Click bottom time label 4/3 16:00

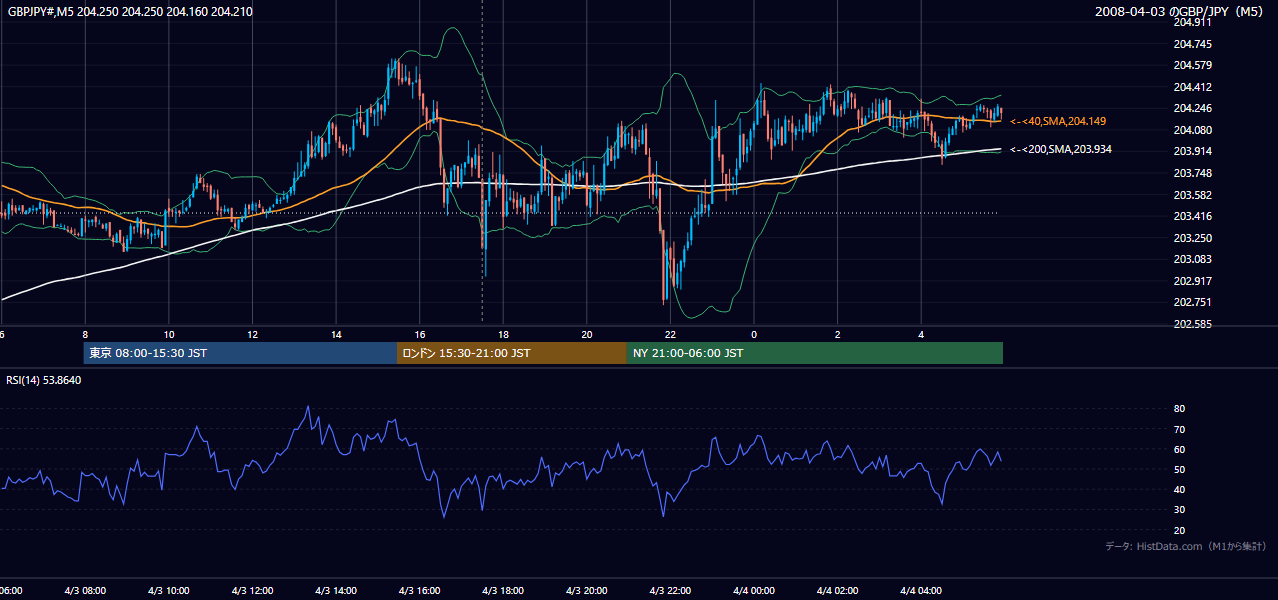(x=419, y=591)
